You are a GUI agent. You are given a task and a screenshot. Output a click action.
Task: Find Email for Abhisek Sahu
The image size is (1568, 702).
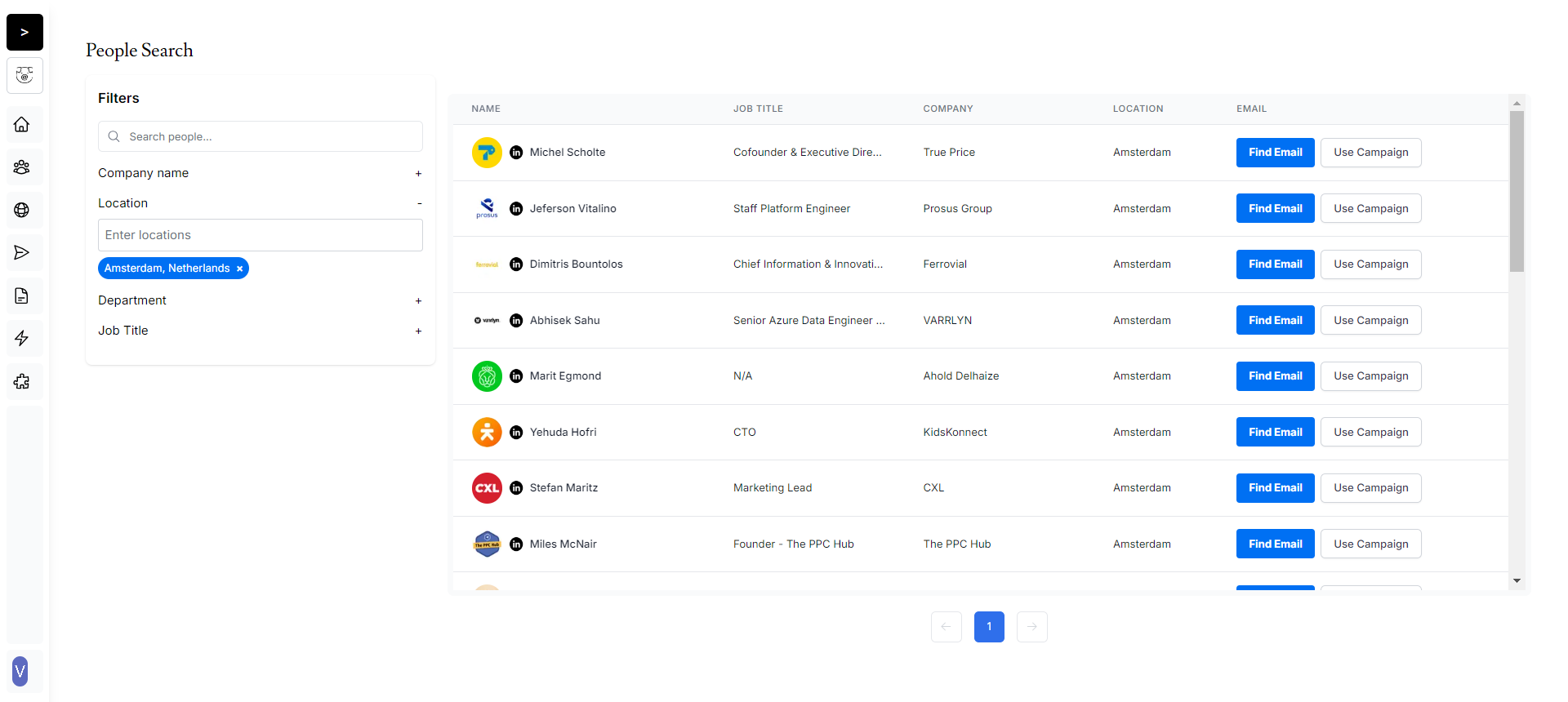click(x=1275, y=320)
